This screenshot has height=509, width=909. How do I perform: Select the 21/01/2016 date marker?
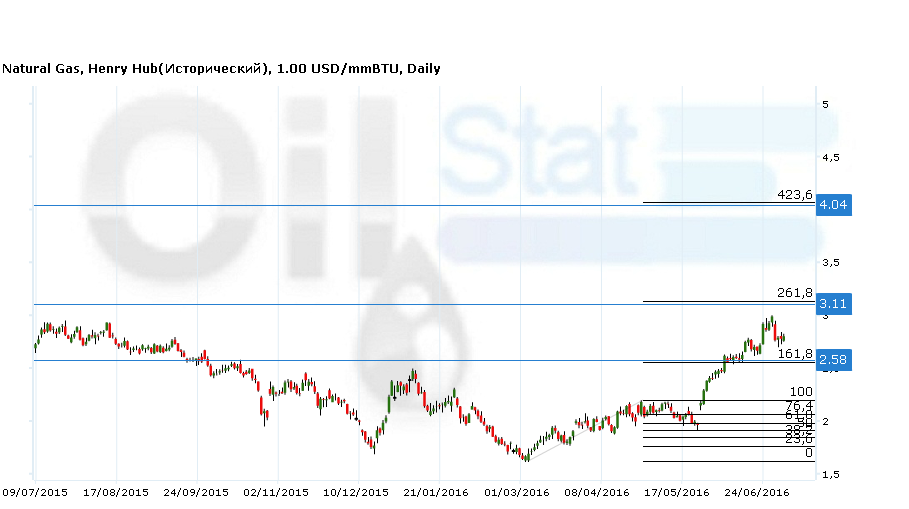(x=436, y=492)
